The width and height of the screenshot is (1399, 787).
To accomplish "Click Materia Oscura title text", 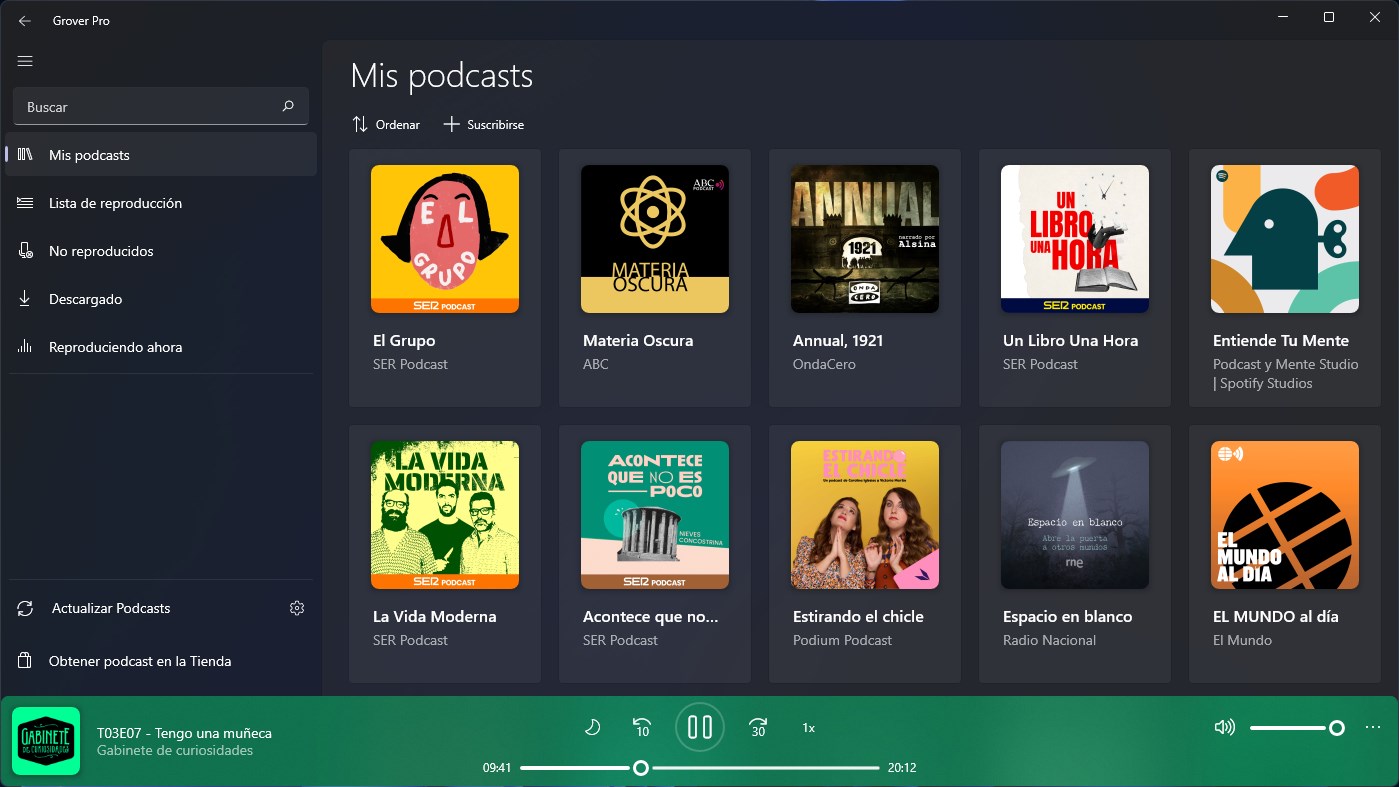I will click(638, 341).
